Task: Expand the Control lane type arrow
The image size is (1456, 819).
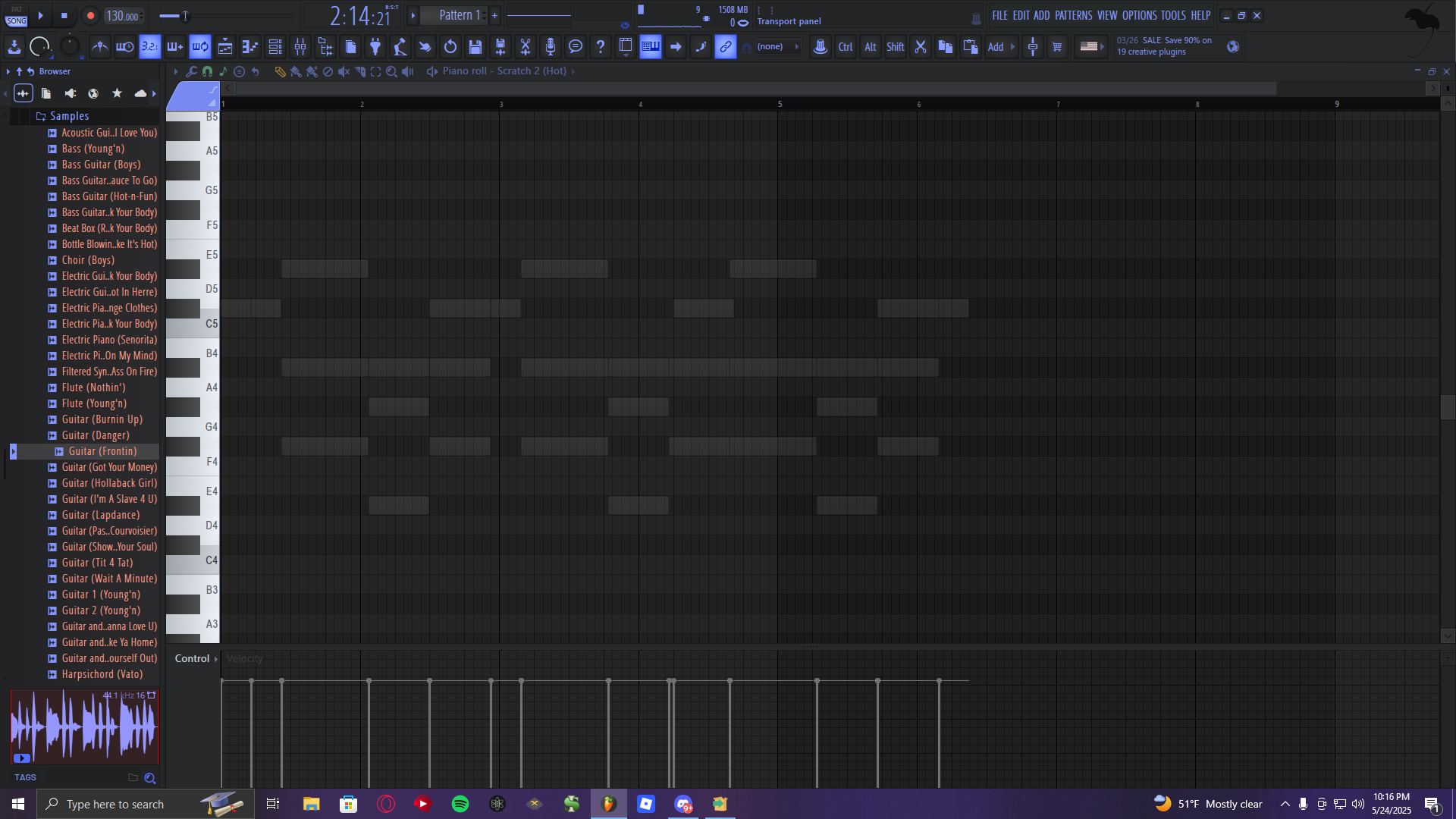Action: click(x=216, y=659)
